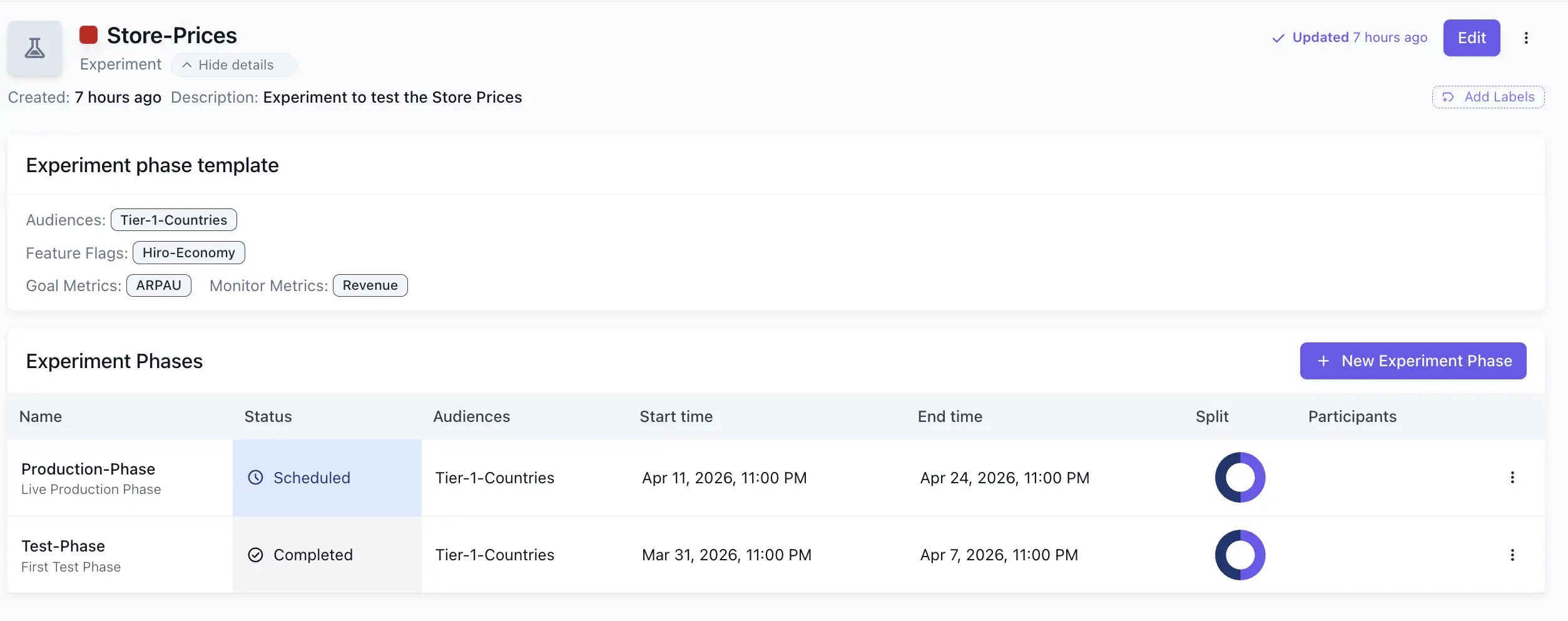
Task: Expand the Production-Phase status cell
Action: pyautogui.click(x=327, y=477)
